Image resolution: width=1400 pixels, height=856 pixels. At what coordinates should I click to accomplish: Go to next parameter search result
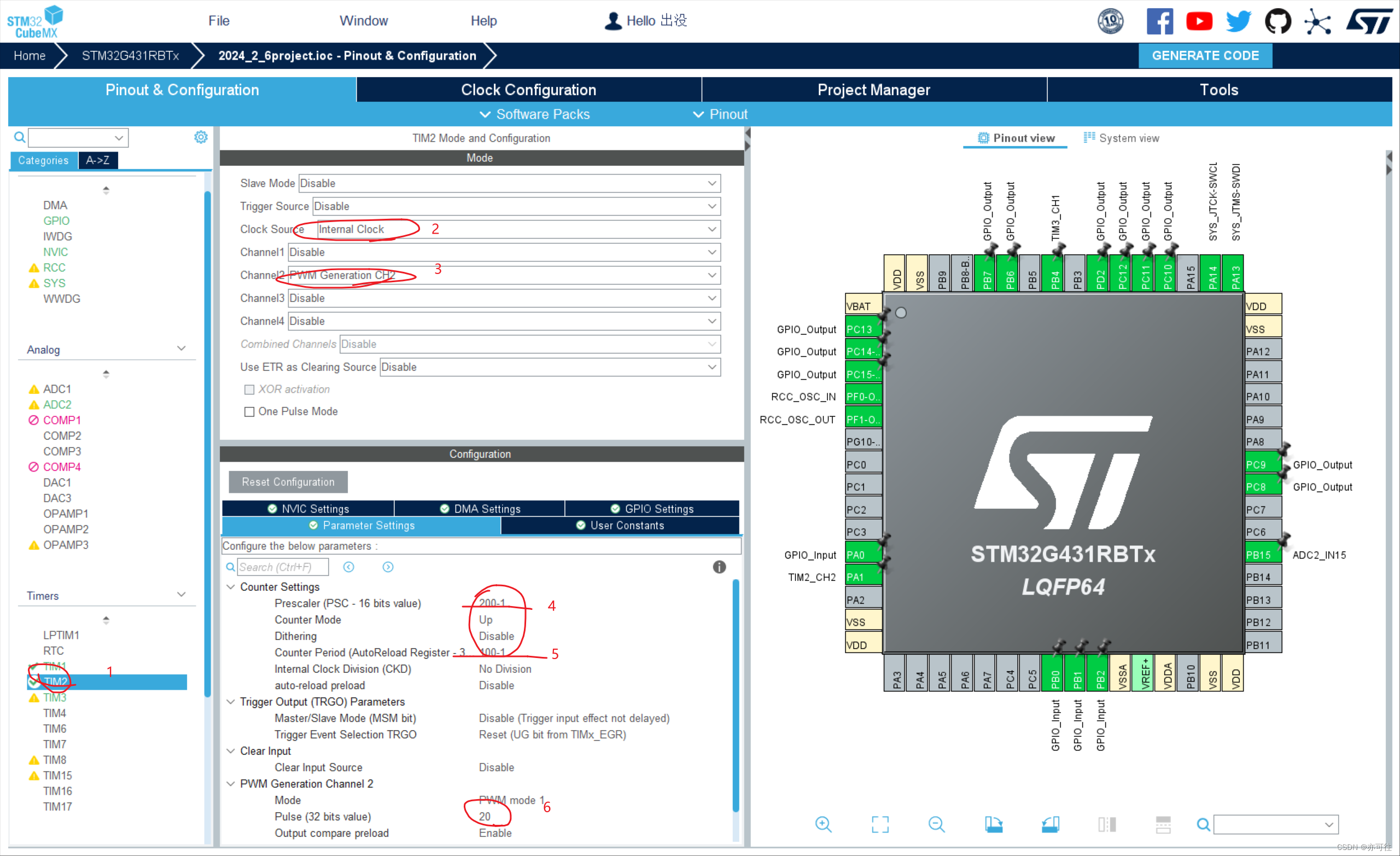(x=388, y=567)
